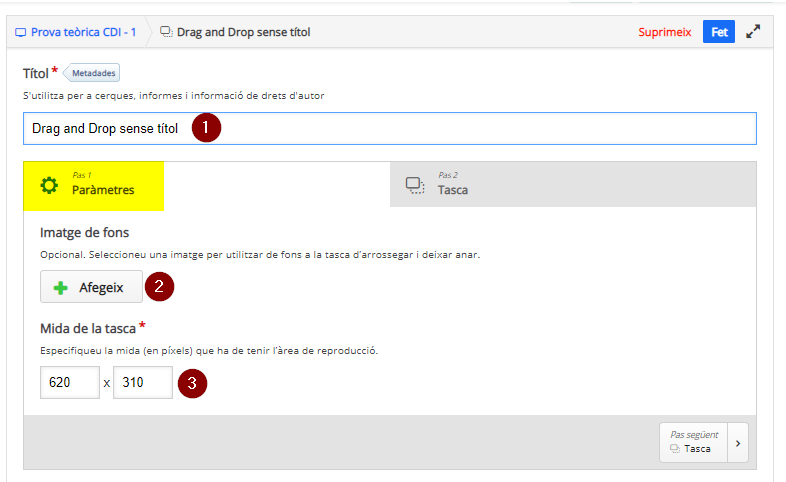This screenshot has width=786, height=482.
Task: Switch to the Pas 2 Tasca tab
Action: [x=573, y=184]
